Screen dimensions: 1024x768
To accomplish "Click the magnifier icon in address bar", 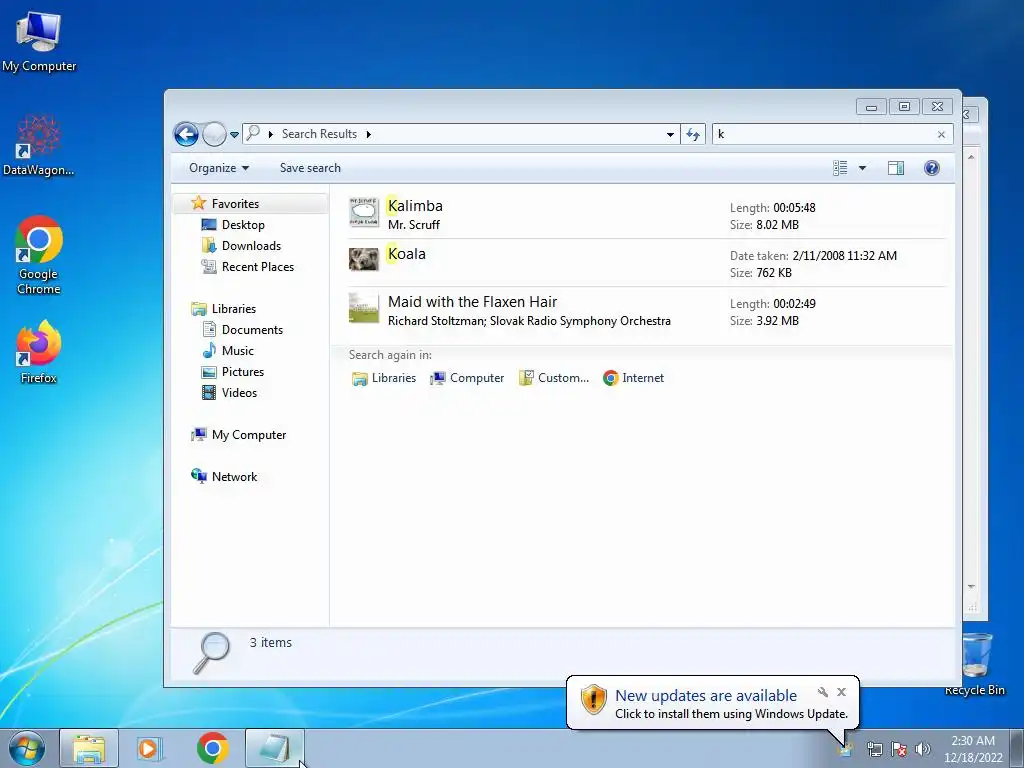I will point(253,133).
